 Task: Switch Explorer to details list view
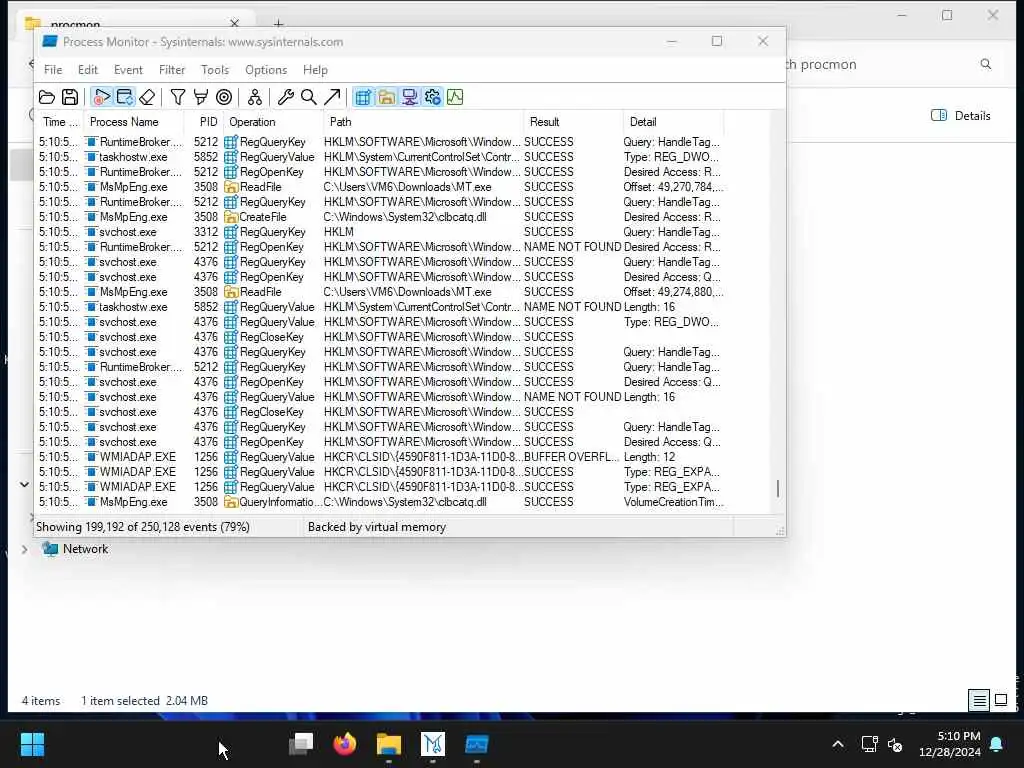pos(979,701)
